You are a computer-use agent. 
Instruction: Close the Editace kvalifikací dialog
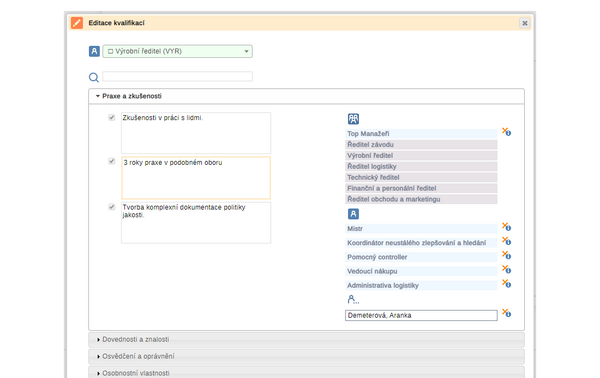[525, 23]
